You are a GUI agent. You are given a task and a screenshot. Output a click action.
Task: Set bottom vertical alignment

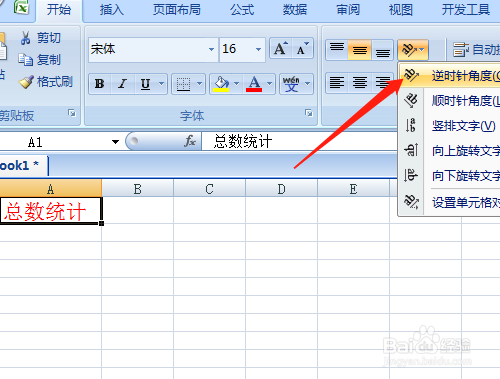coord(382,50)
